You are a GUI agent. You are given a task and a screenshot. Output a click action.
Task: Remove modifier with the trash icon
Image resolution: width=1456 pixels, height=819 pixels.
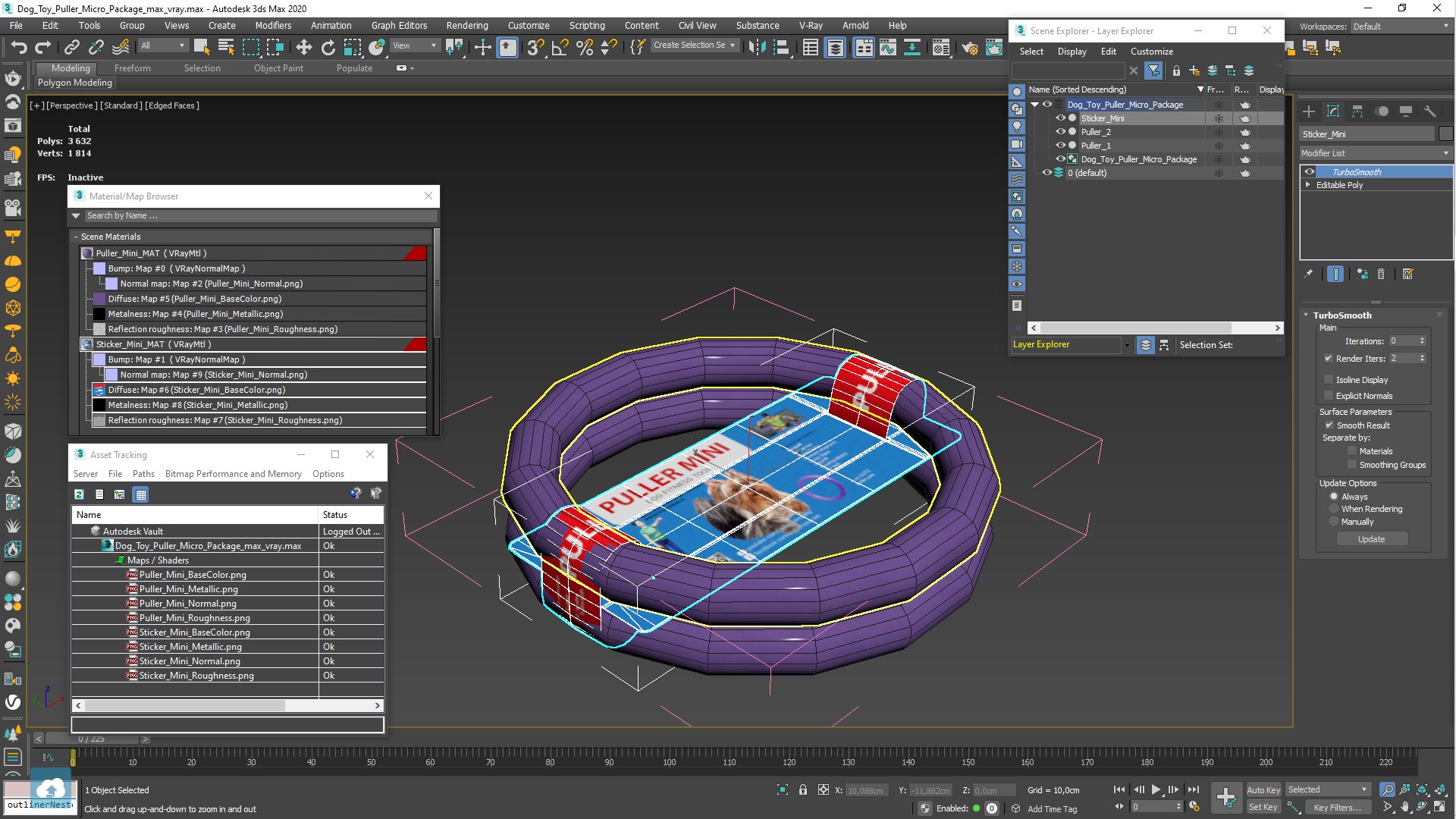(x=1381, y=275)
